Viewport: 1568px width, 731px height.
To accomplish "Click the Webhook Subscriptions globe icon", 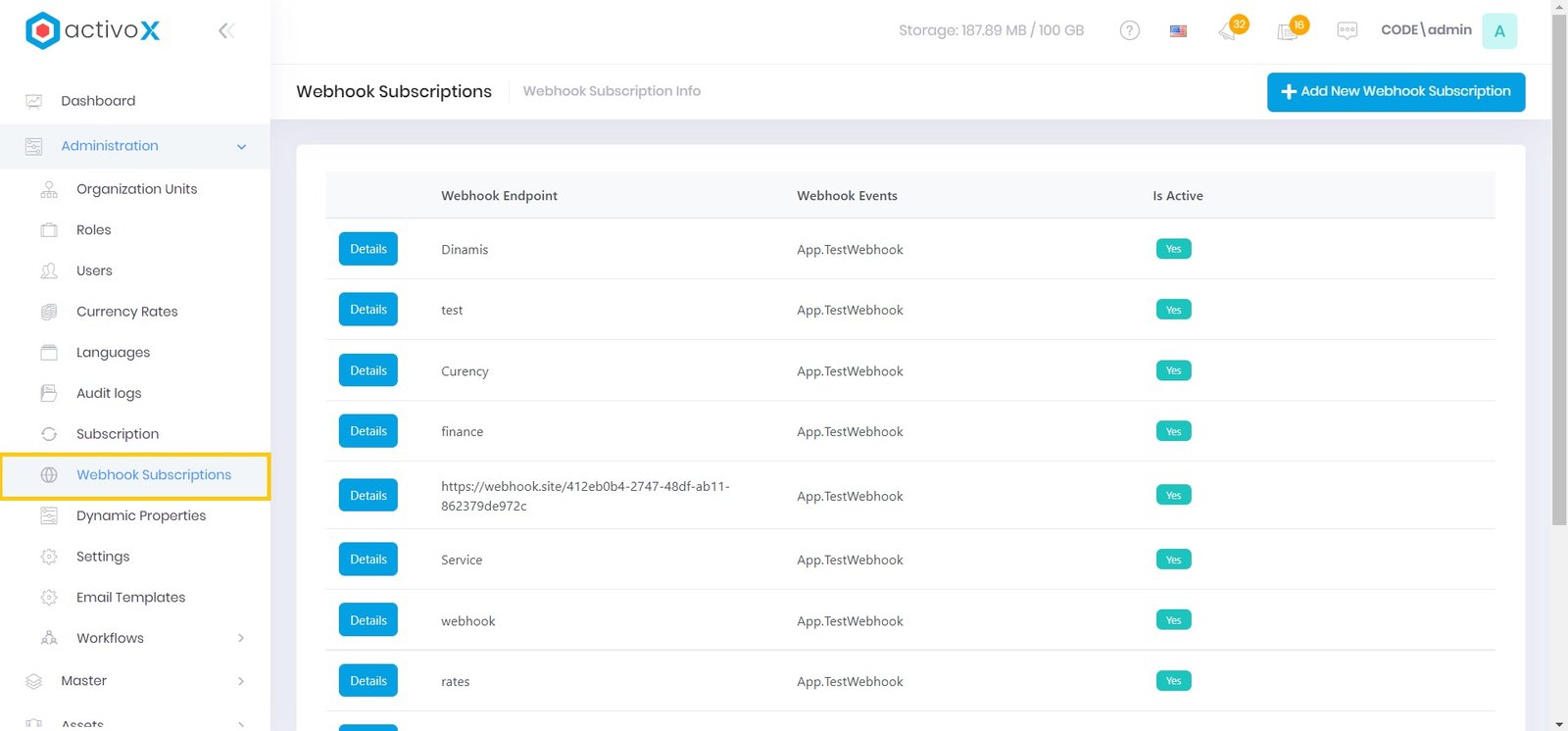I will [49, 475].
